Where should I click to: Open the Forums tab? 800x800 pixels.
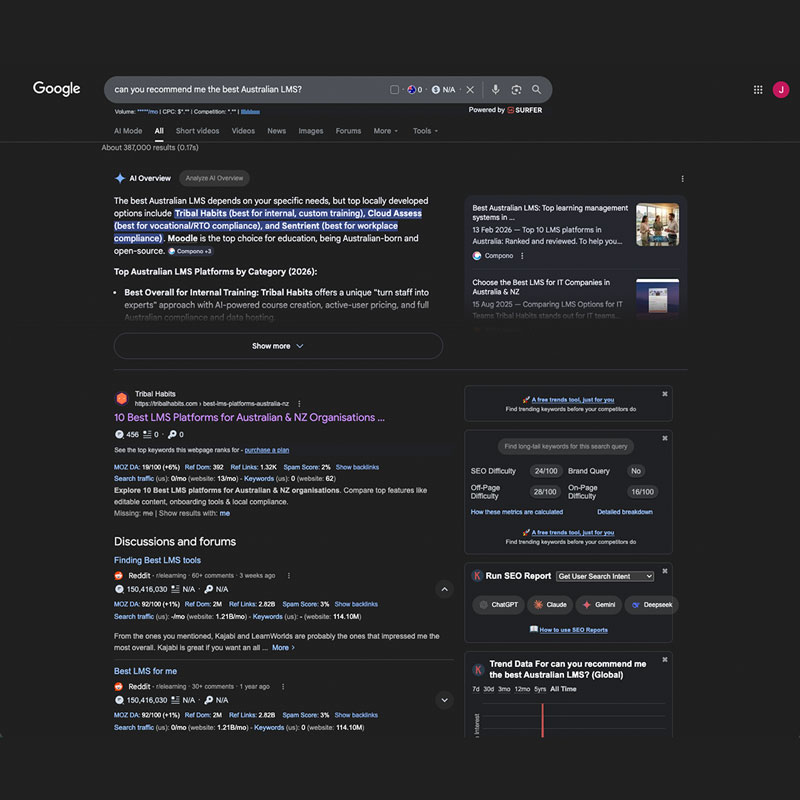coord(348,131)
